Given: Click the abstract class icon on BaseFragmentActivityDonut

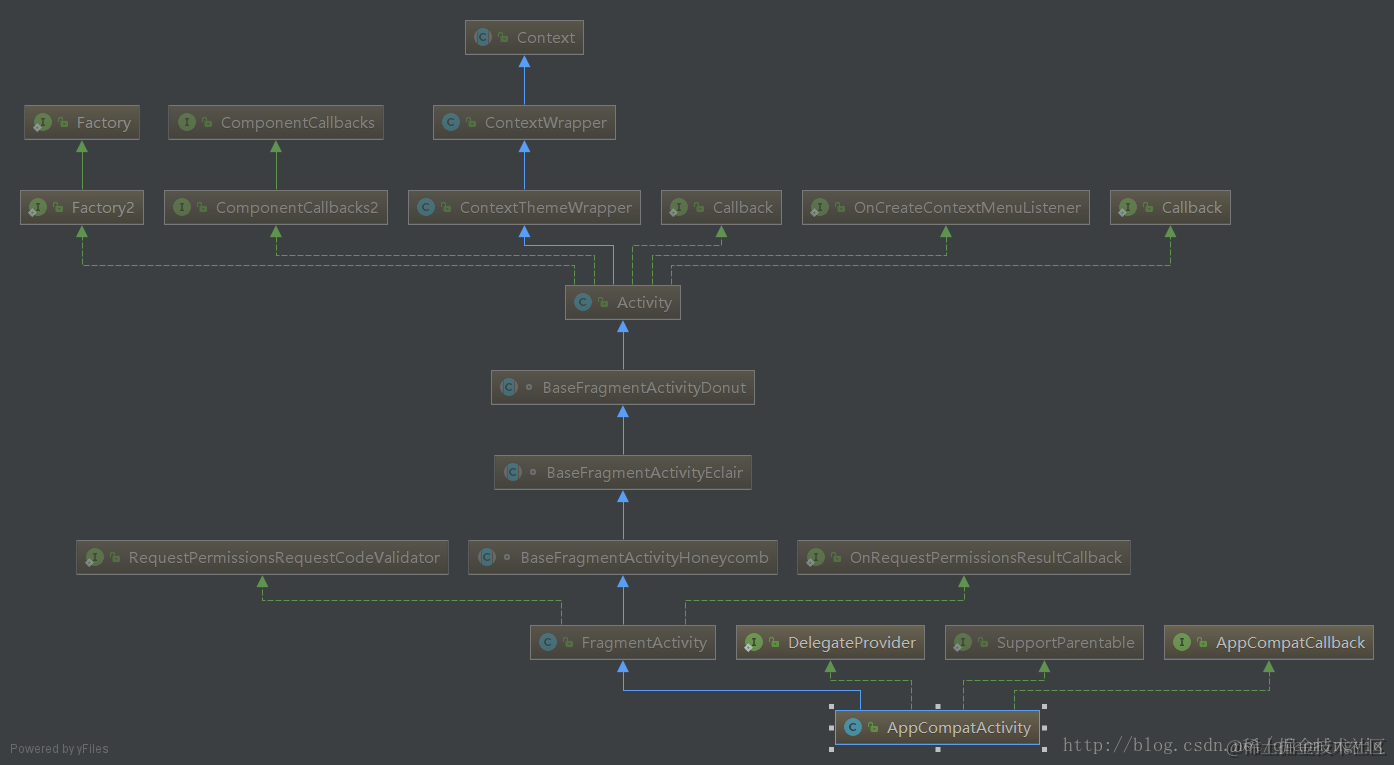Looking at the screenshot, I should (509, 388).
